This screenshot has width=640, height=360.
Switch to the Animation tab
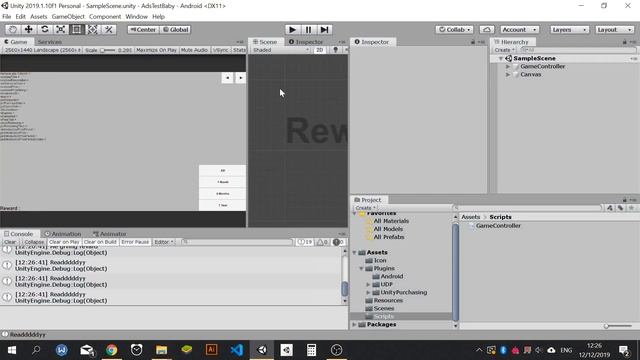tap(63, 234)
